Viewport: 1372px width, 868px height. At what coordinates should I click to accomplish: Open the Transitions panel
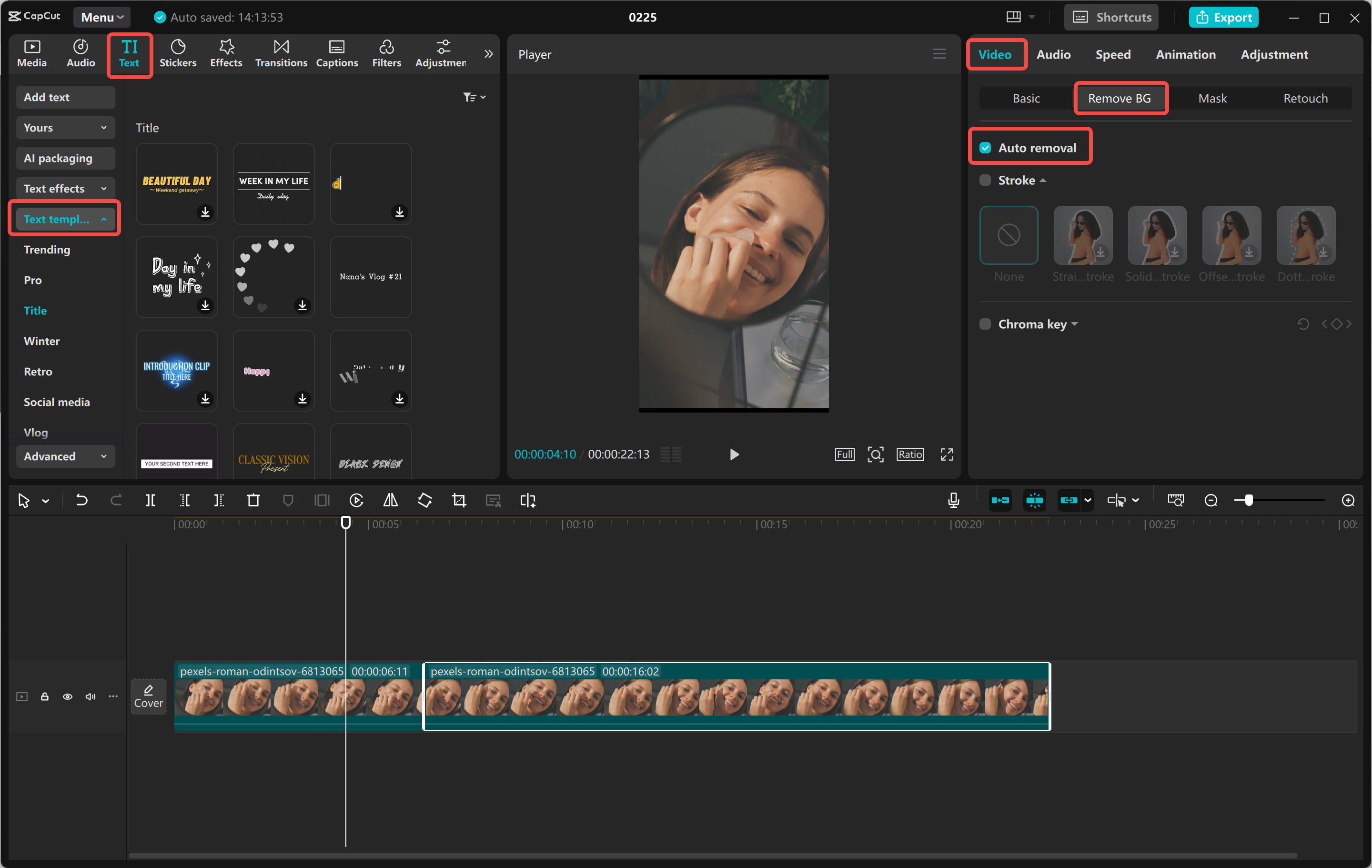(280, 53)
